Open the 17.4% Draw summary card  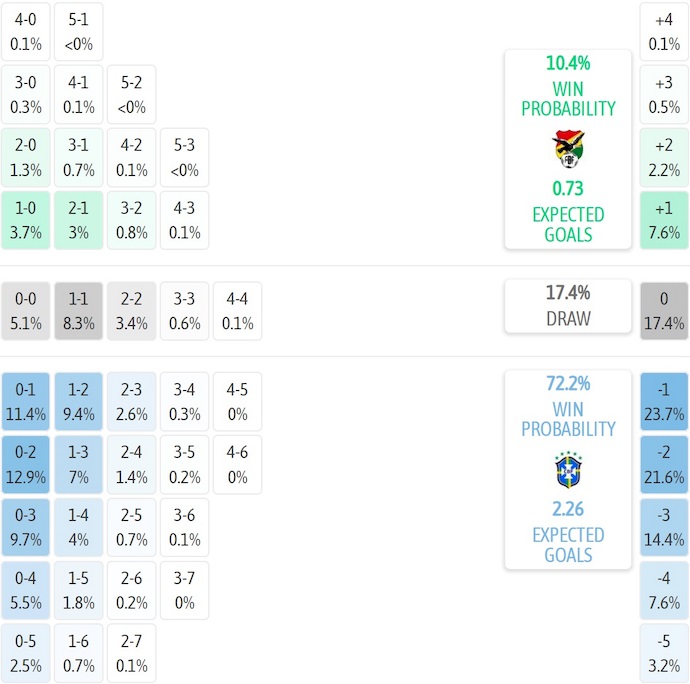pos(568,306)
